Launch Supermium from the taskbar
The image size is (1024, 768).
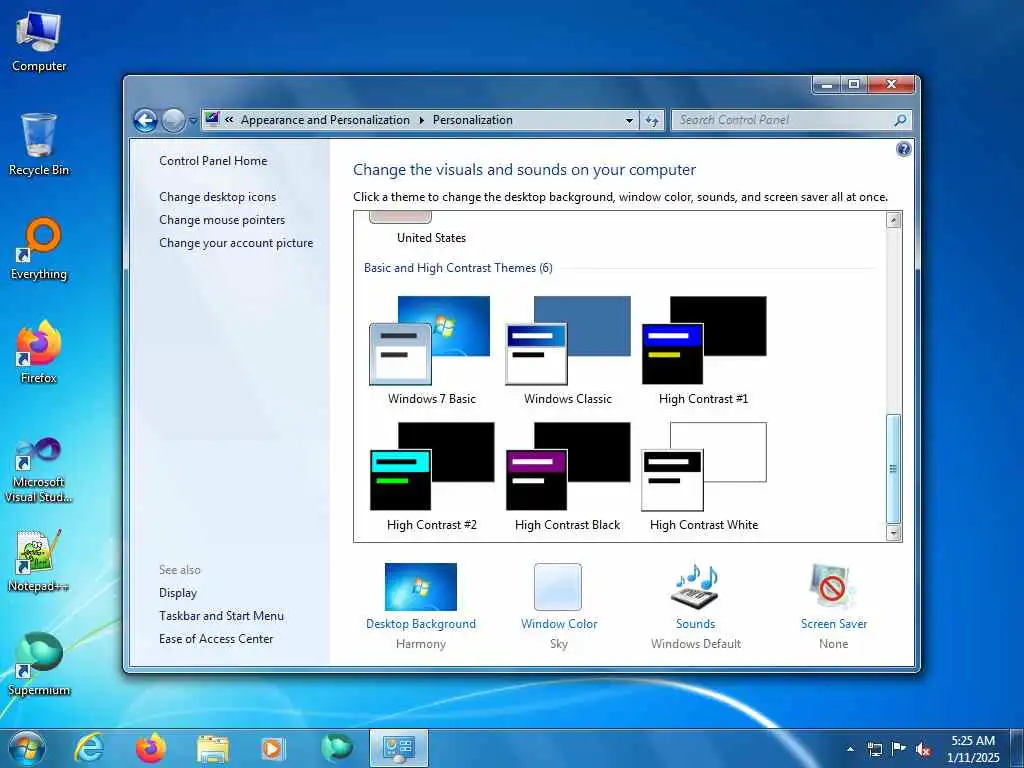tap(337, 748)
